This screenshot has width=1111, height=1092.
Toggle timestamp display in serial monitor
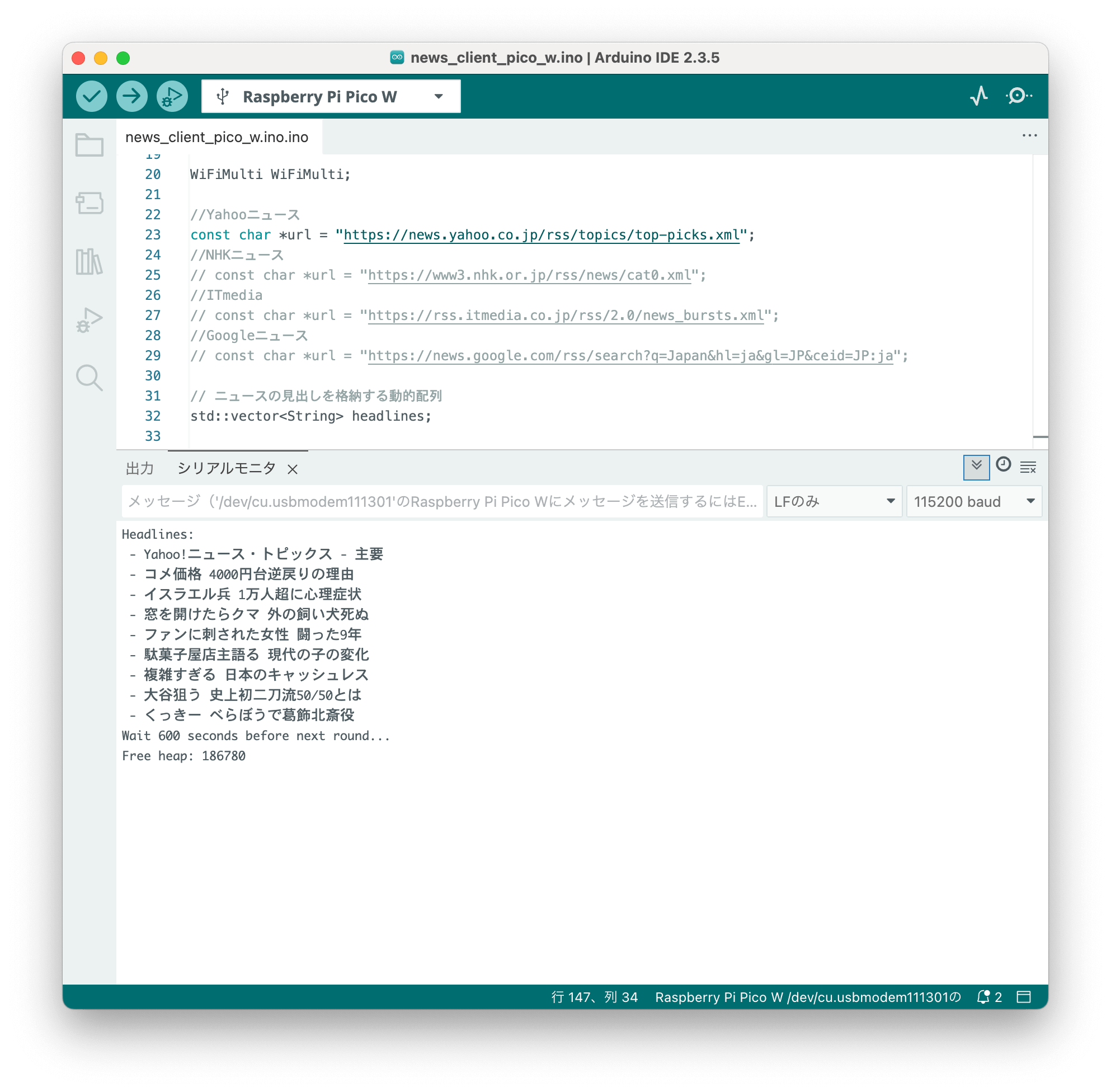pyautogui.click(x=1003, y=464)
